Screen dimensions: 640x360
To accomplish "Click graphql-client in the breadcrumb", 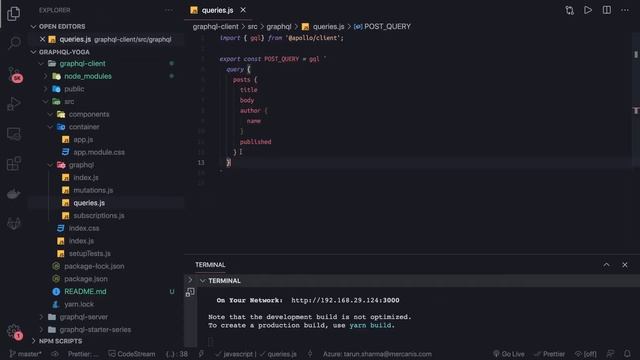I will [216, 27].
